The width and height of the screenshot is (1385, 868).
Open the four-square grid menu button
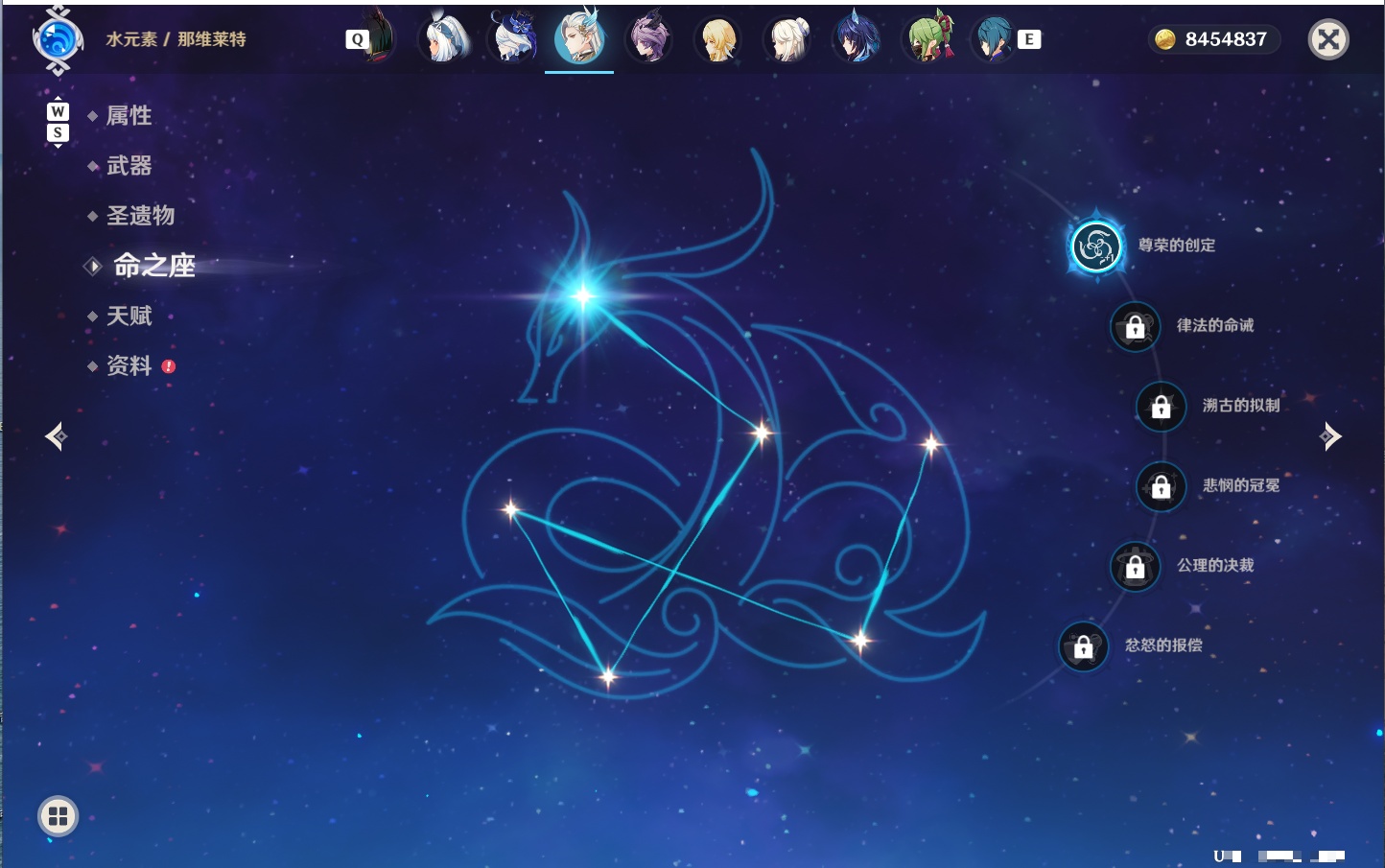[x=58, y=816]
